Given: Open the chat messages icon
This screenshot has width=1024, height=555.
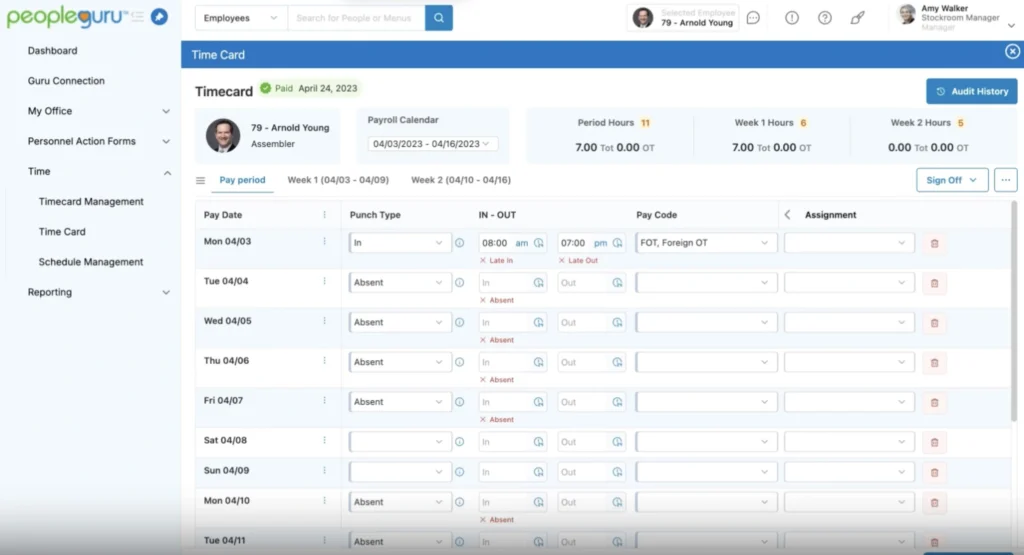Looking at the screenshot, I should pyautogui.click(x=753, y=18).
